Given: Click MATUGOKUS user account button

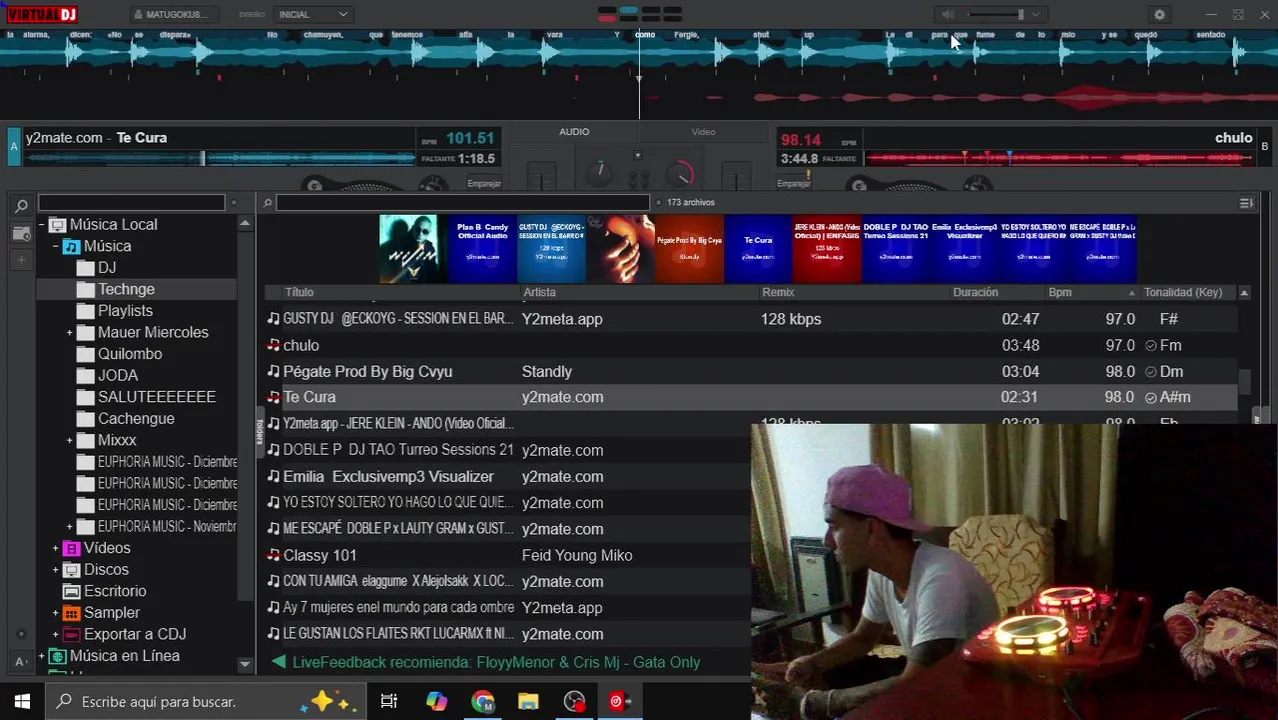Looking at the screenshot, I should (x=172, y=14).
